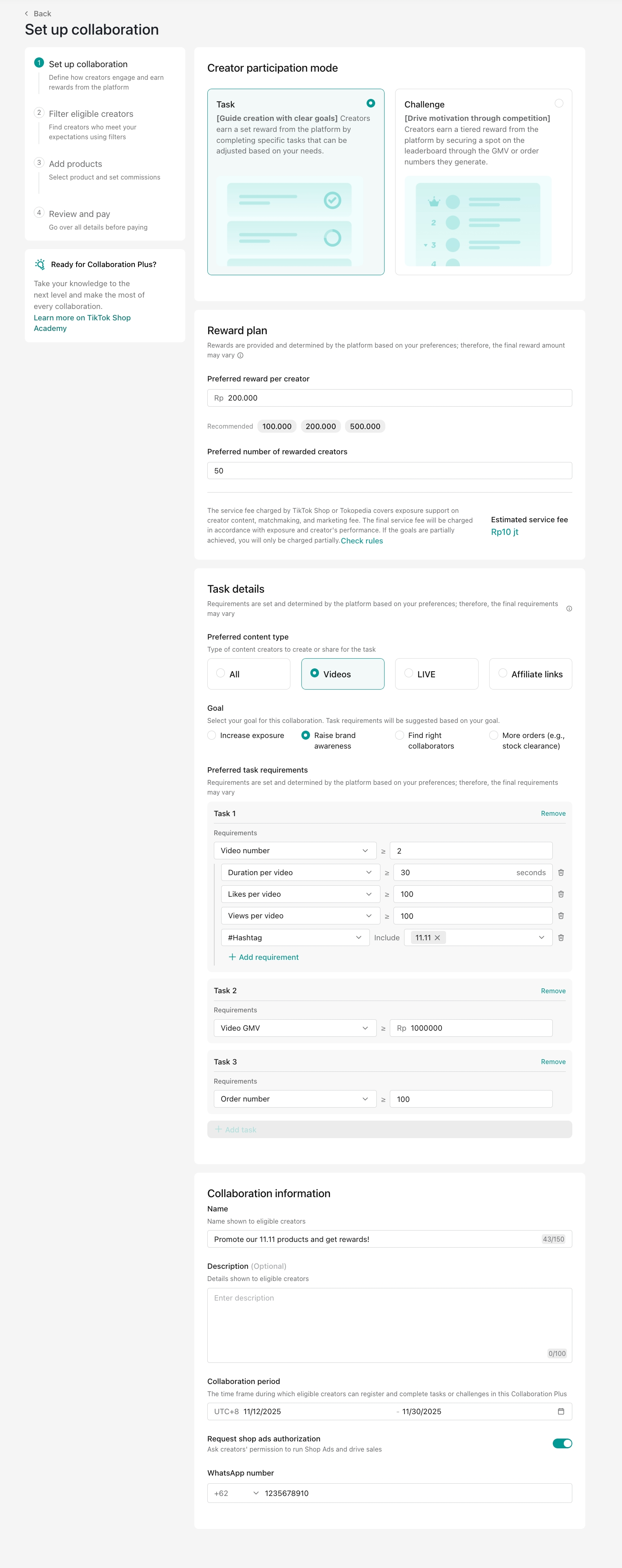Screen dimensions: 622x1568
Task: Toggle Request shop ads authorization switch
Action: coord(562,1443)
